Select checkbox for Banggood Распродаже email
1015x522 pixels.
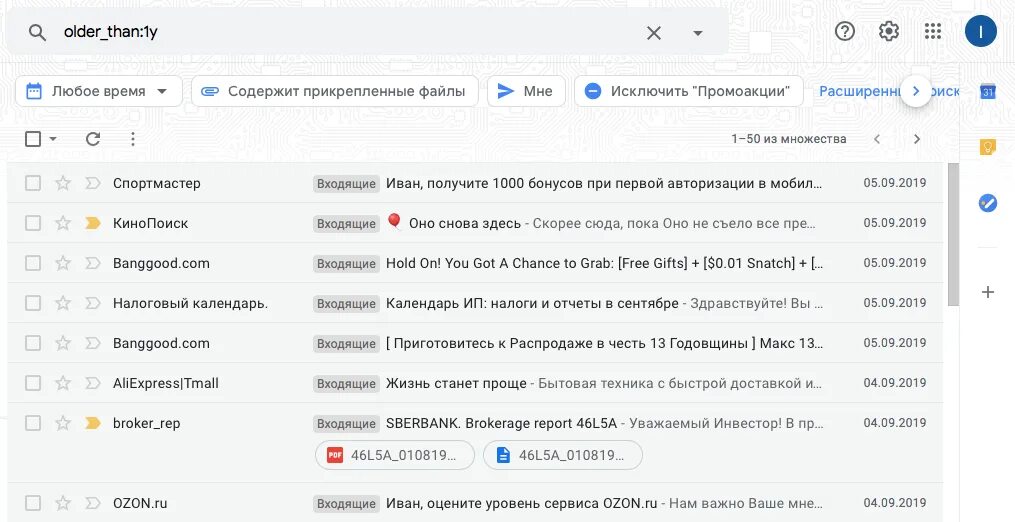[33, 343]
